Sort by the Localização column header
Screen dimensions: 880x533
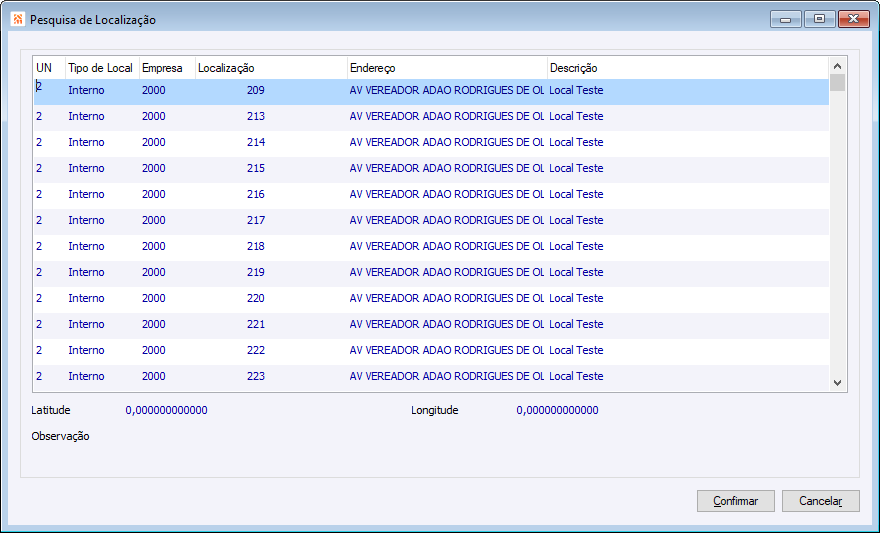point(271,68)
